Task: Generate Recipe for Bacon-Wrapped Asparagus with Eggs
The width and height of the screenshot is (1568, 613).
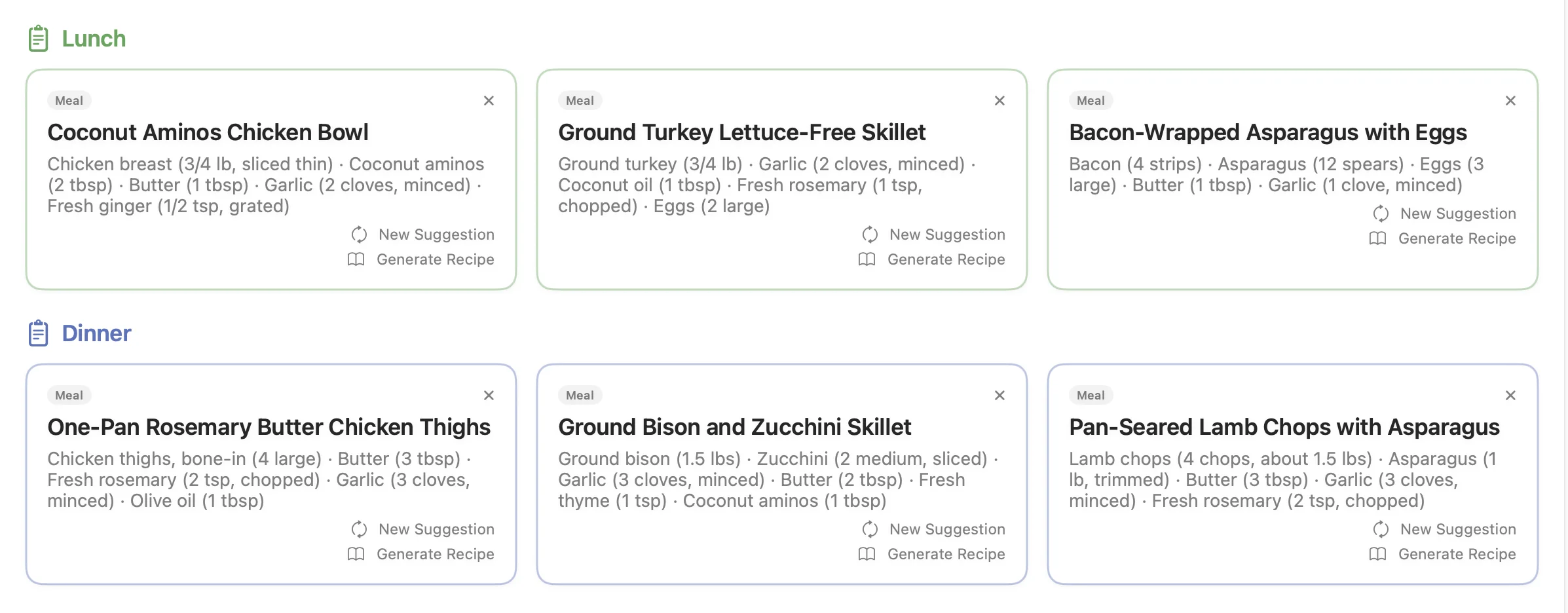Action: tap(1457, 238)
